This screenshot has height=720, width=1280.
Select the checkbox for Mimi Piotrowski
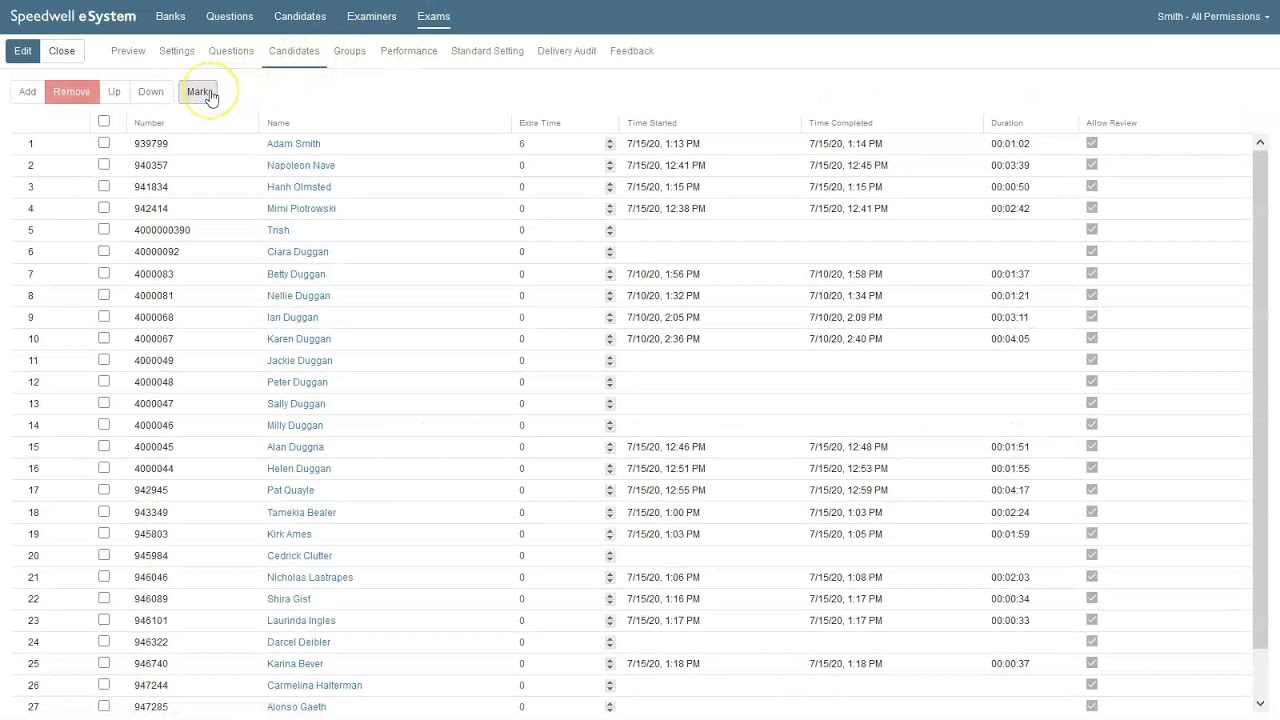pyautogui.click(x=104, y=208)
